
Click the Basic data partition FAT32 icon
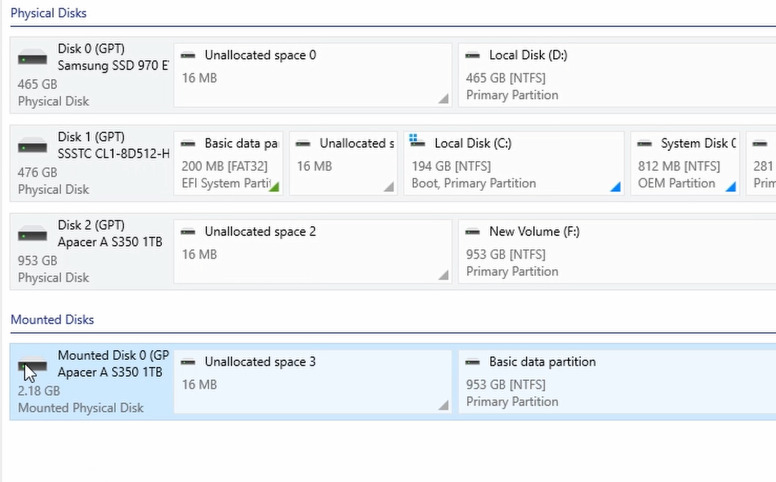click(188, 144)
